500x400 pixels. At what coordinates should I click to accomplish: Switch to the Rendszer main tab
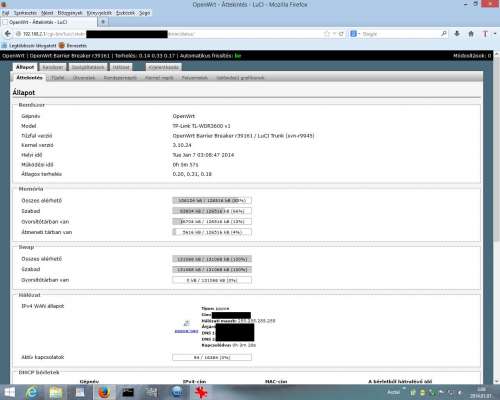53,67
